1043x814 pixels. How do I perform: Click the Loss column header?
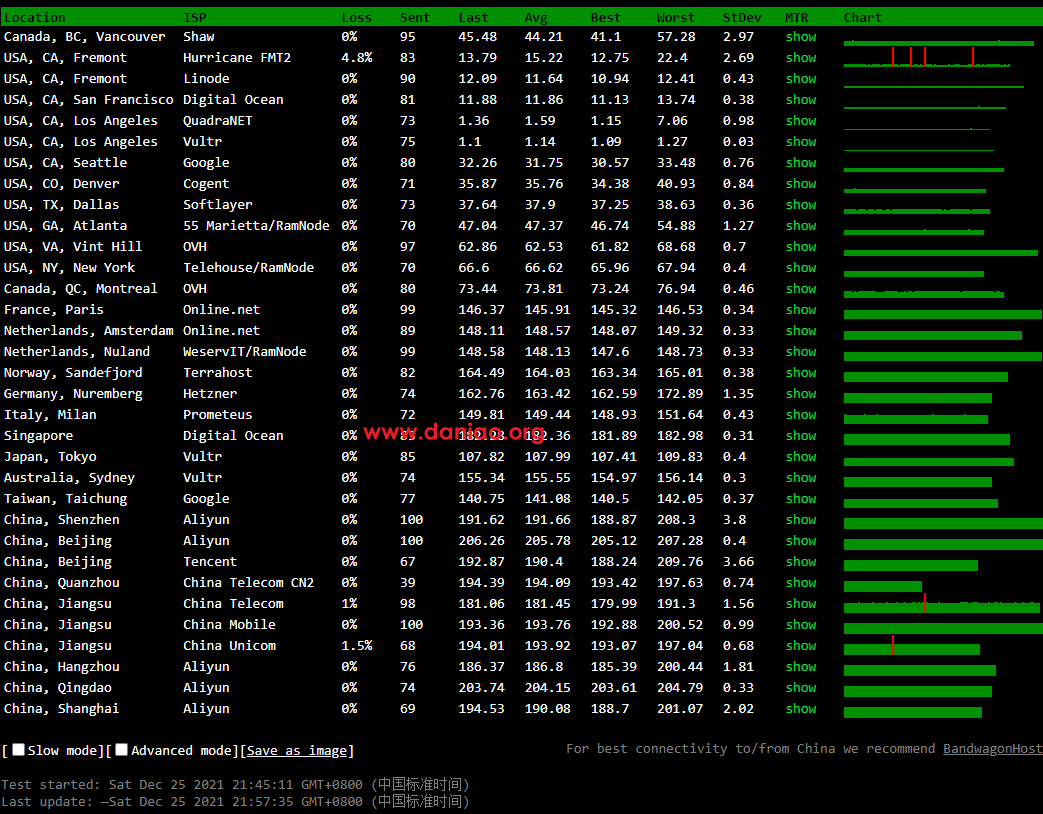click(x=357, y=17)
